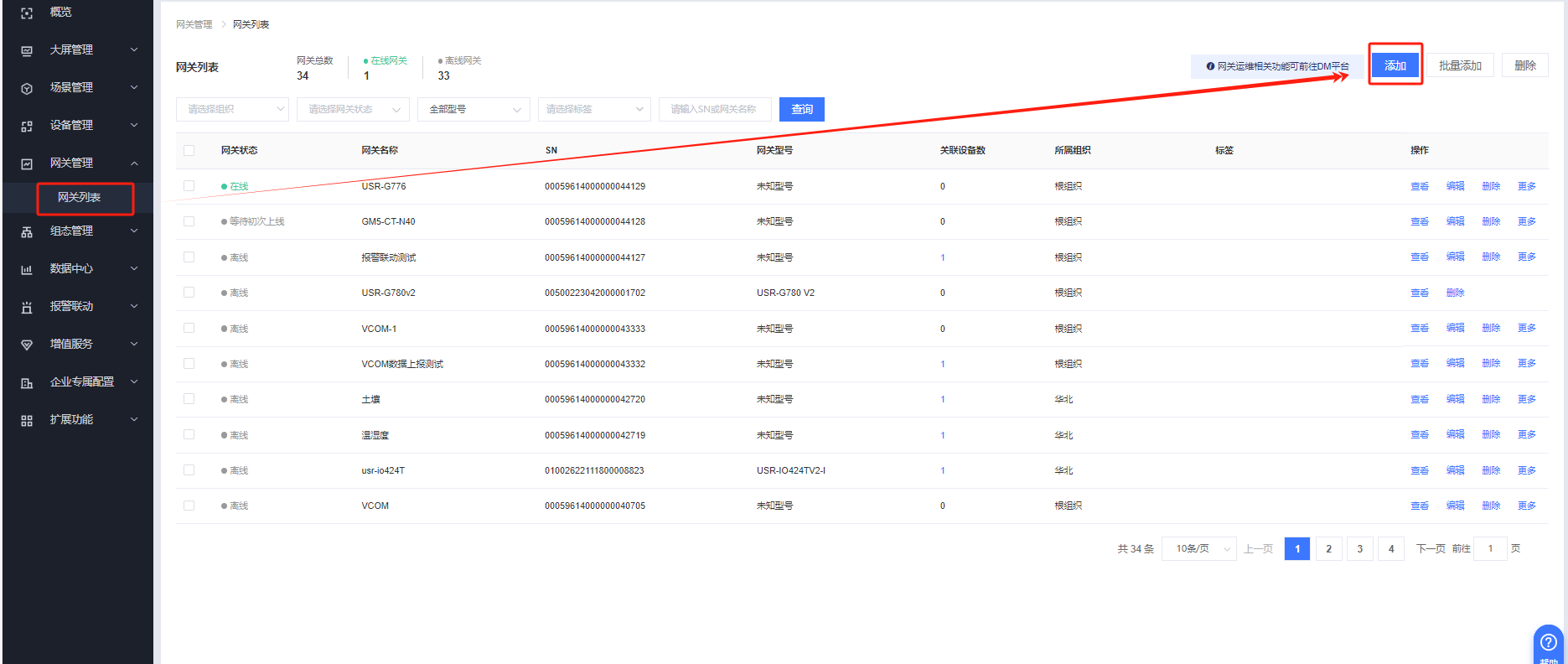
Task: Toggle the select-all checkbox in table header
Action: click(x=189, y=150)
